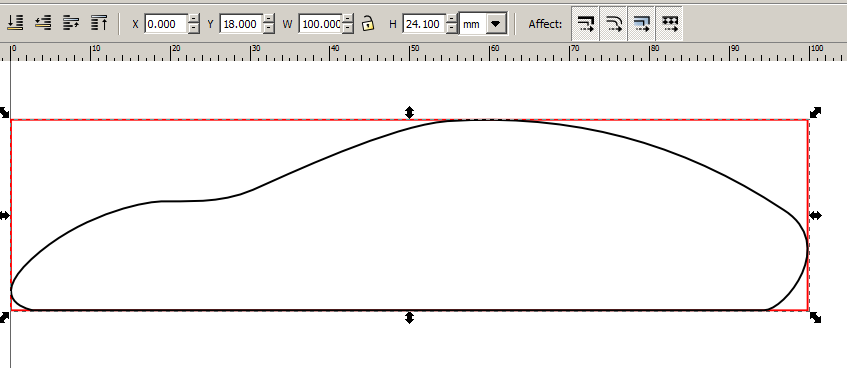Click the bottom-center vertical scale handle
This screenshot has height=368, width=847.
coord(409,318)
